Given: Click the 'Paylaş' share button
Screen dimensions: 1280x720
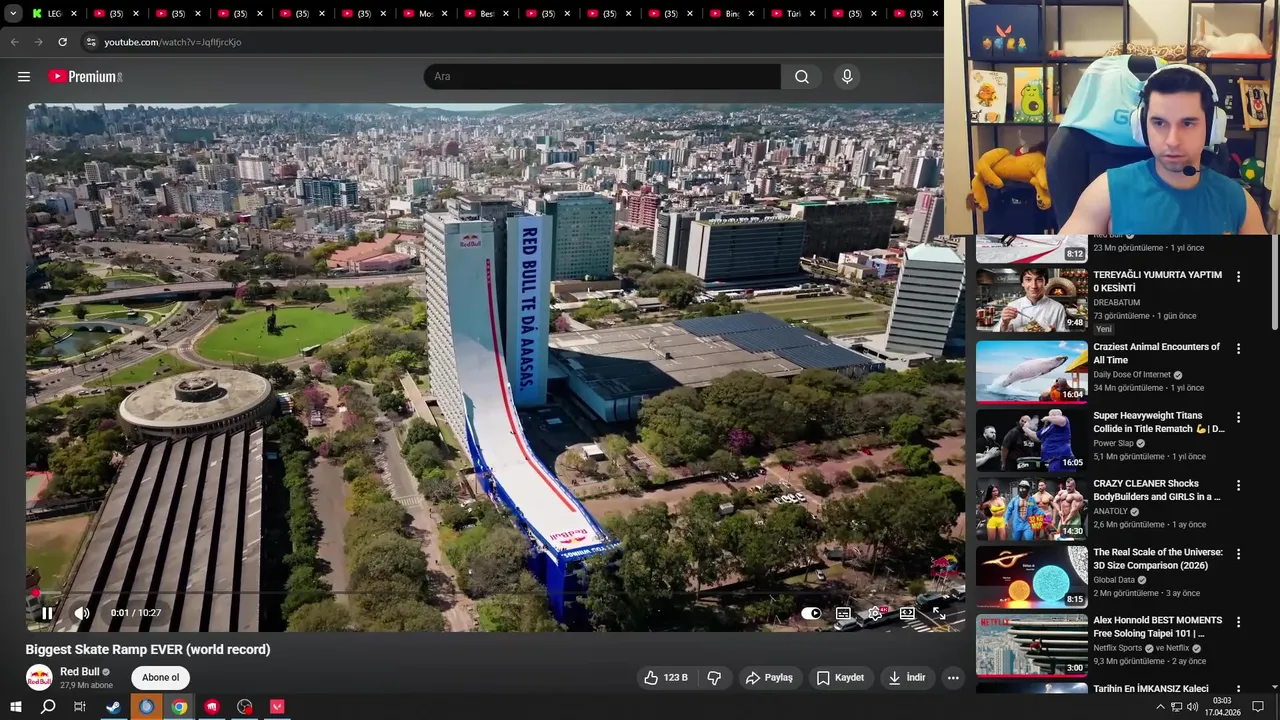Looking at the screenshot, I should point(769,678).
